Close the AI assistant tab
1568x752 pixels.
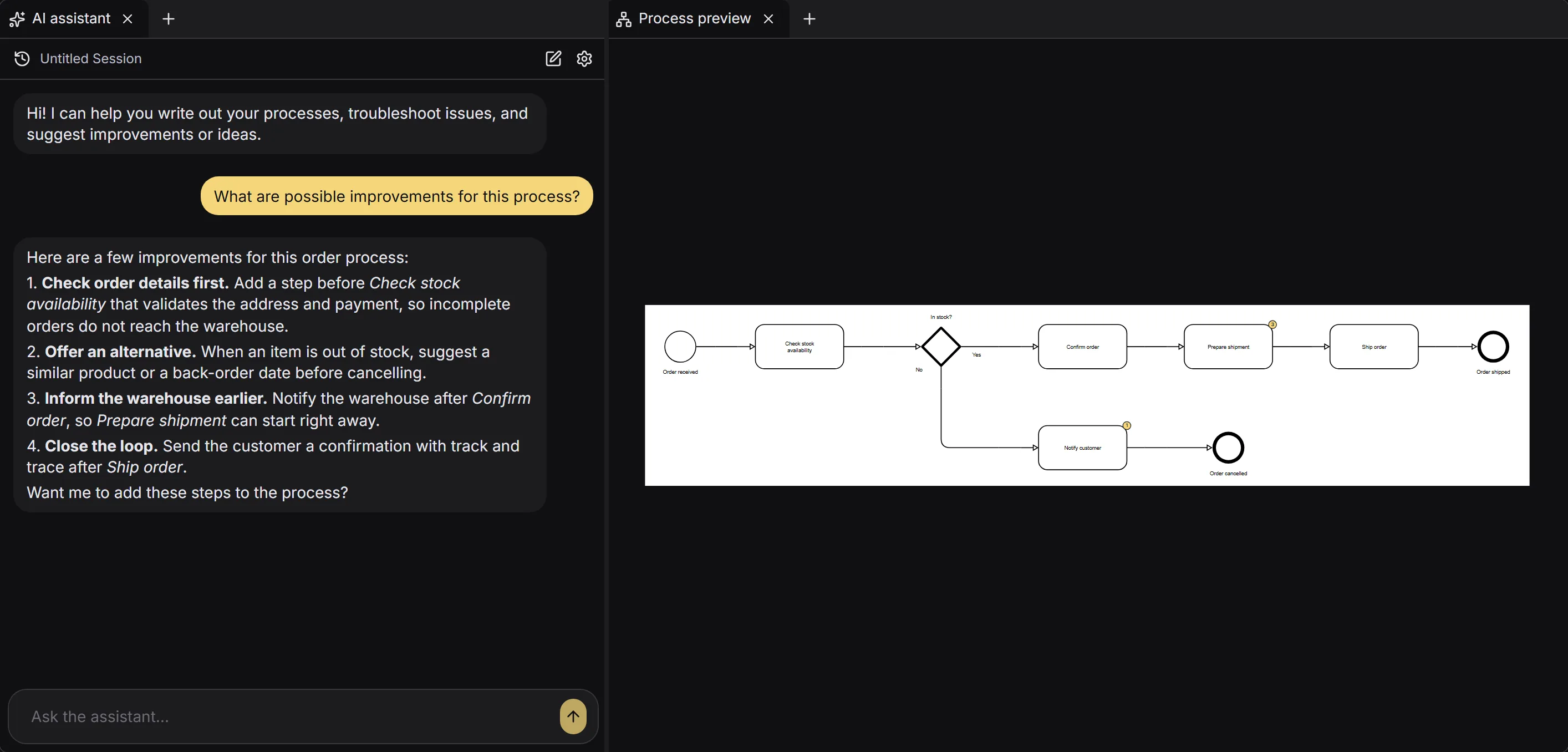(128, 19)
